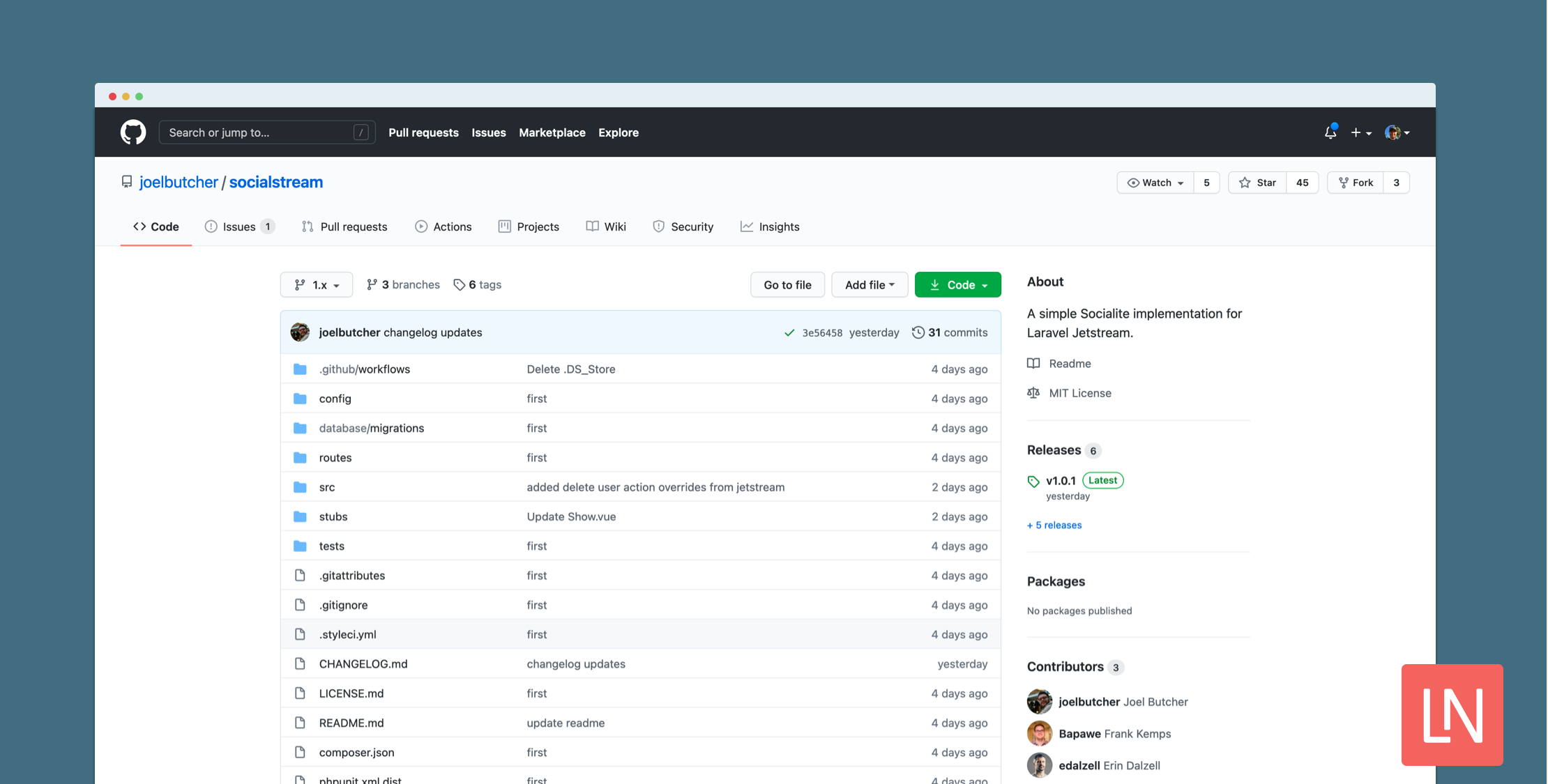1548x784 pixels.
Task: Click Bapawe's contributor avatar
Action: click(x=1040, y=734)
